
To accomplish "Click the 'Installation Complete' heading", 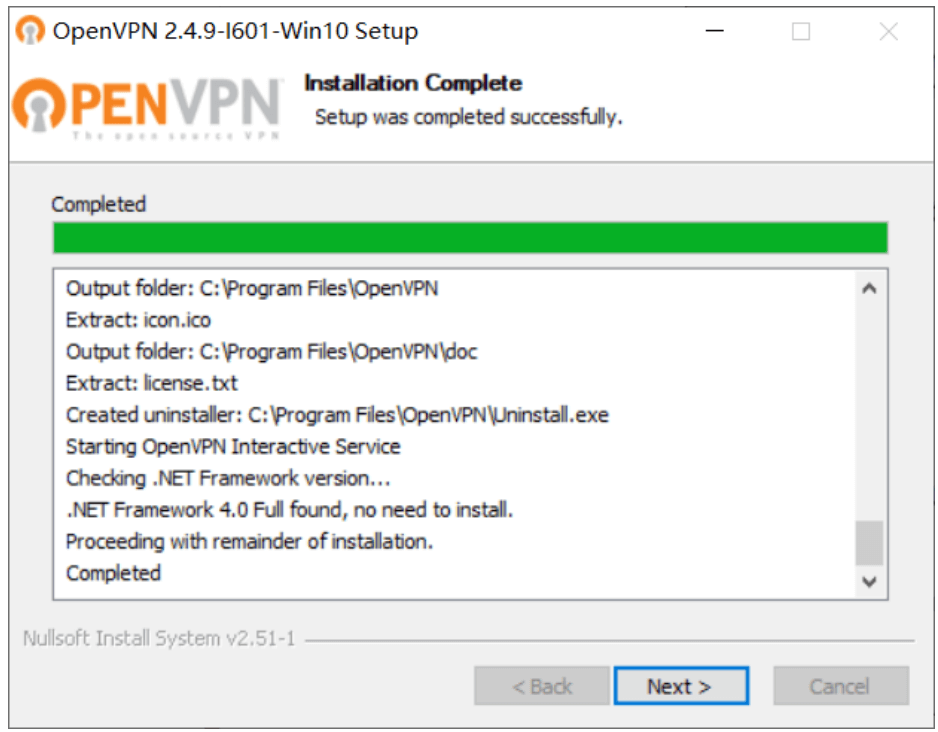I will (413, 83).
